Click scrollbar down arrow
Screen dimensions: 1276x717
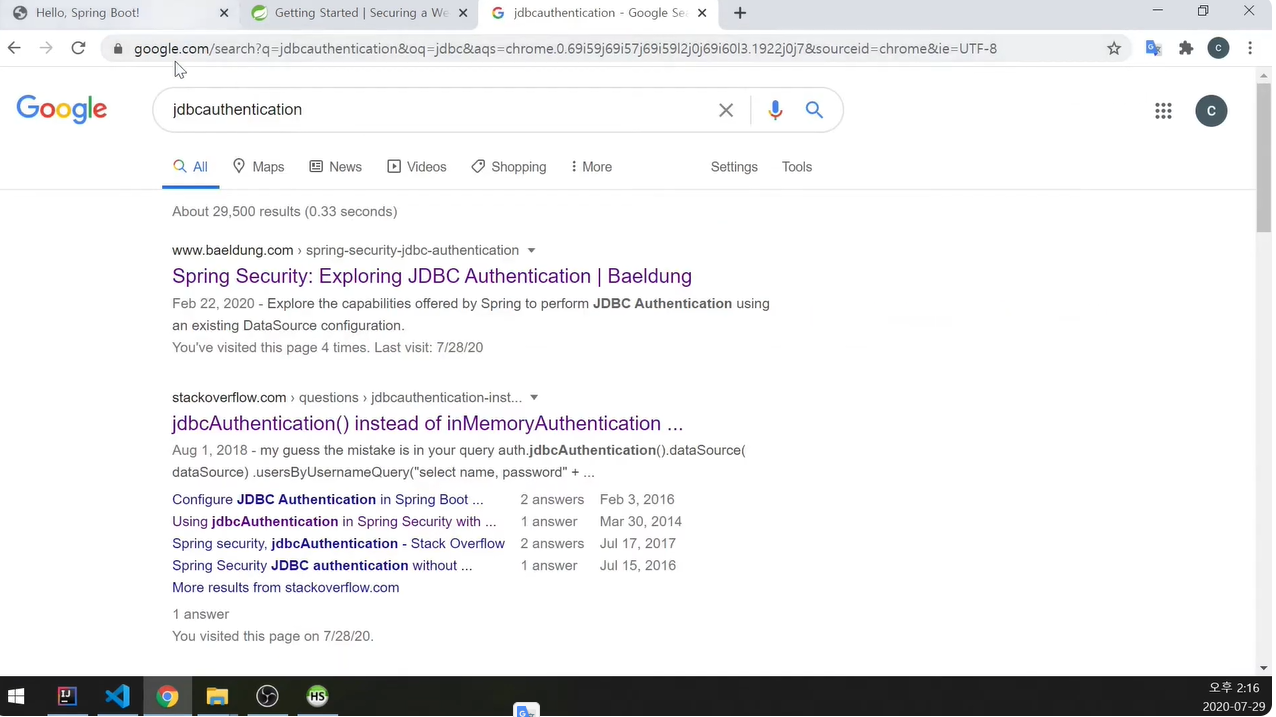(1264, 668)
